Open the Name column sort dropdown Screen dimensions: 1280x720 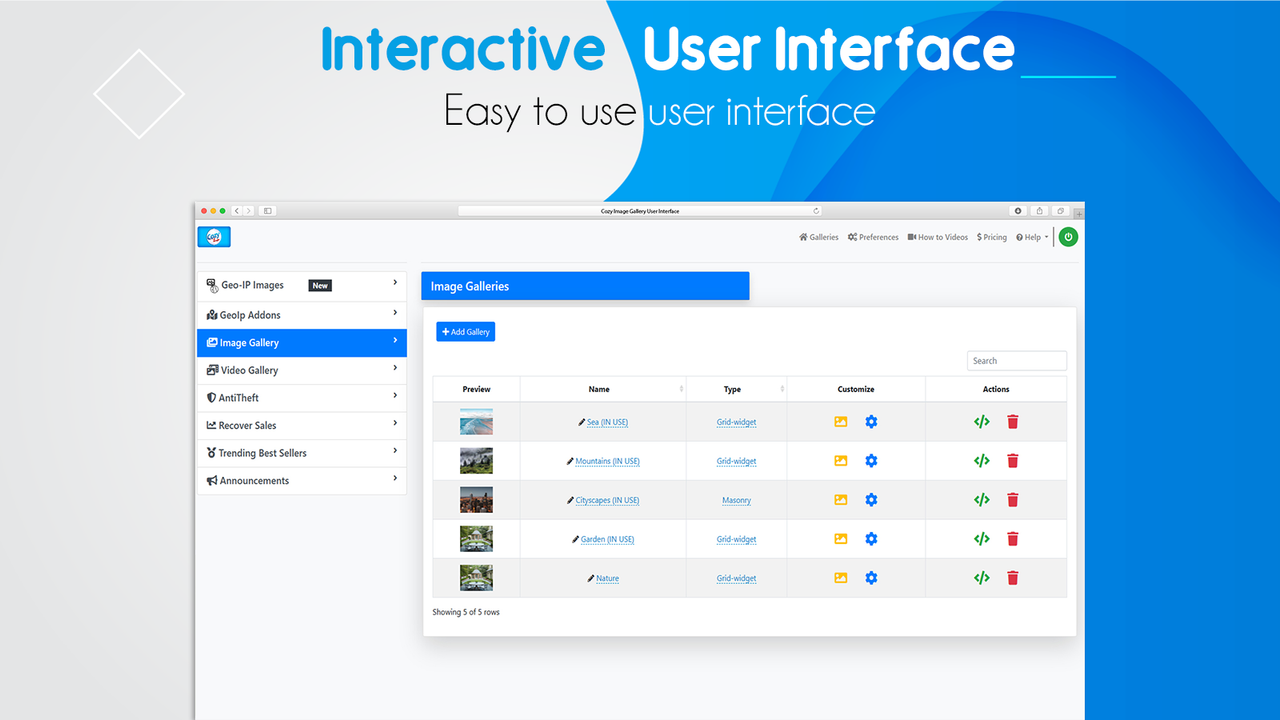click(x=680, y=389)
